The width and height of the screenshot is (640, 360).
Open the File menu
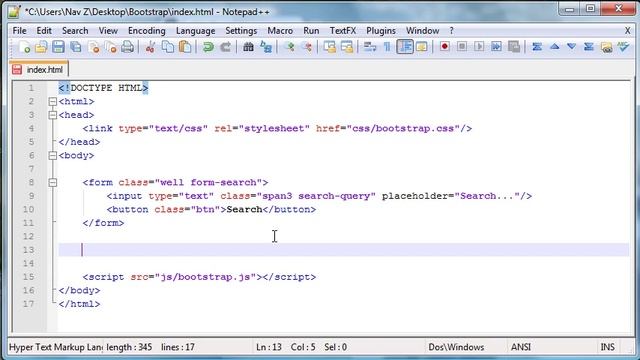point(19,31)
